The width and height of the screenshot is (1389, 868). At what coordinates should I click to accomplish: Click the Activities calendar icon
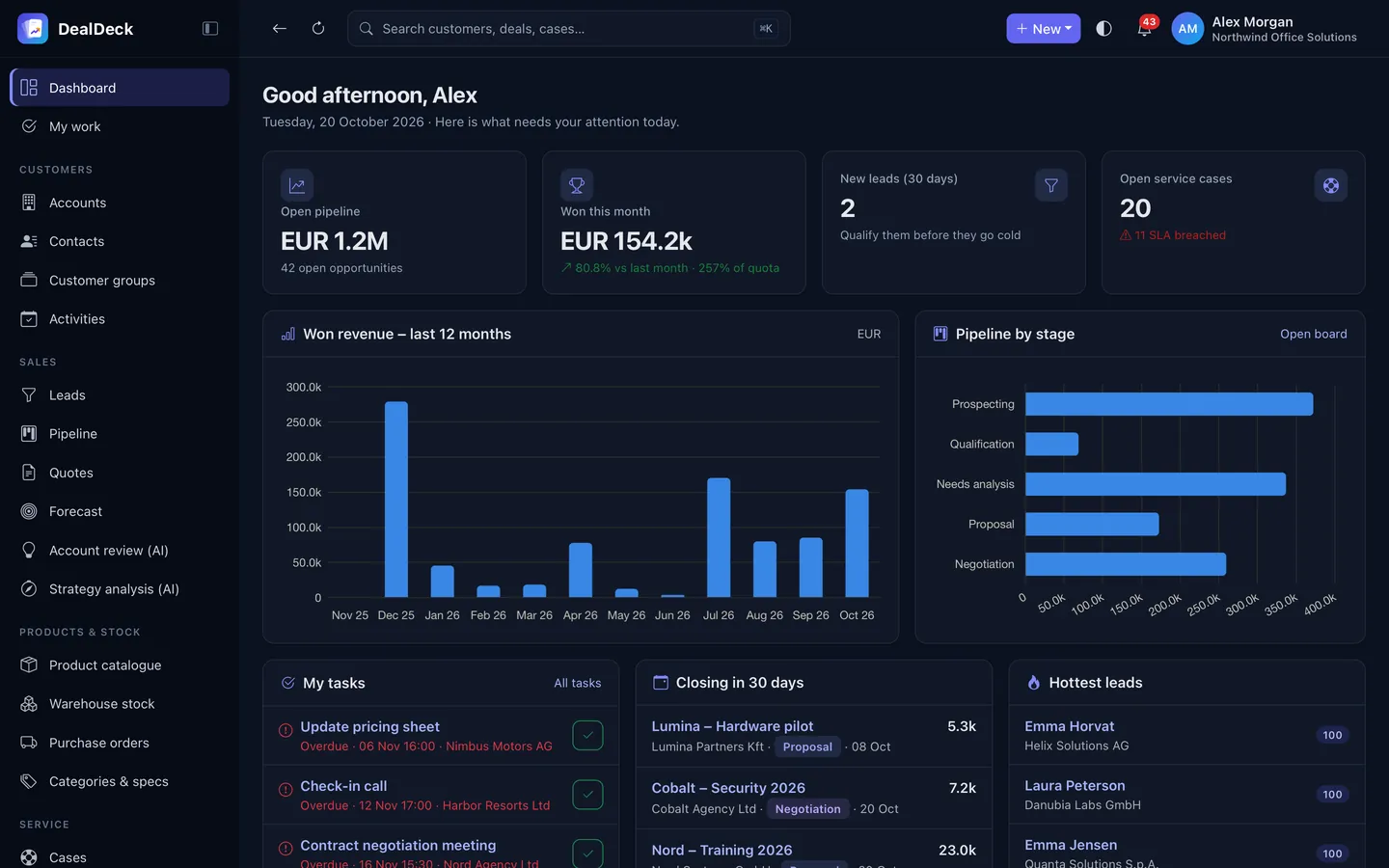click(x=29, y=319)
